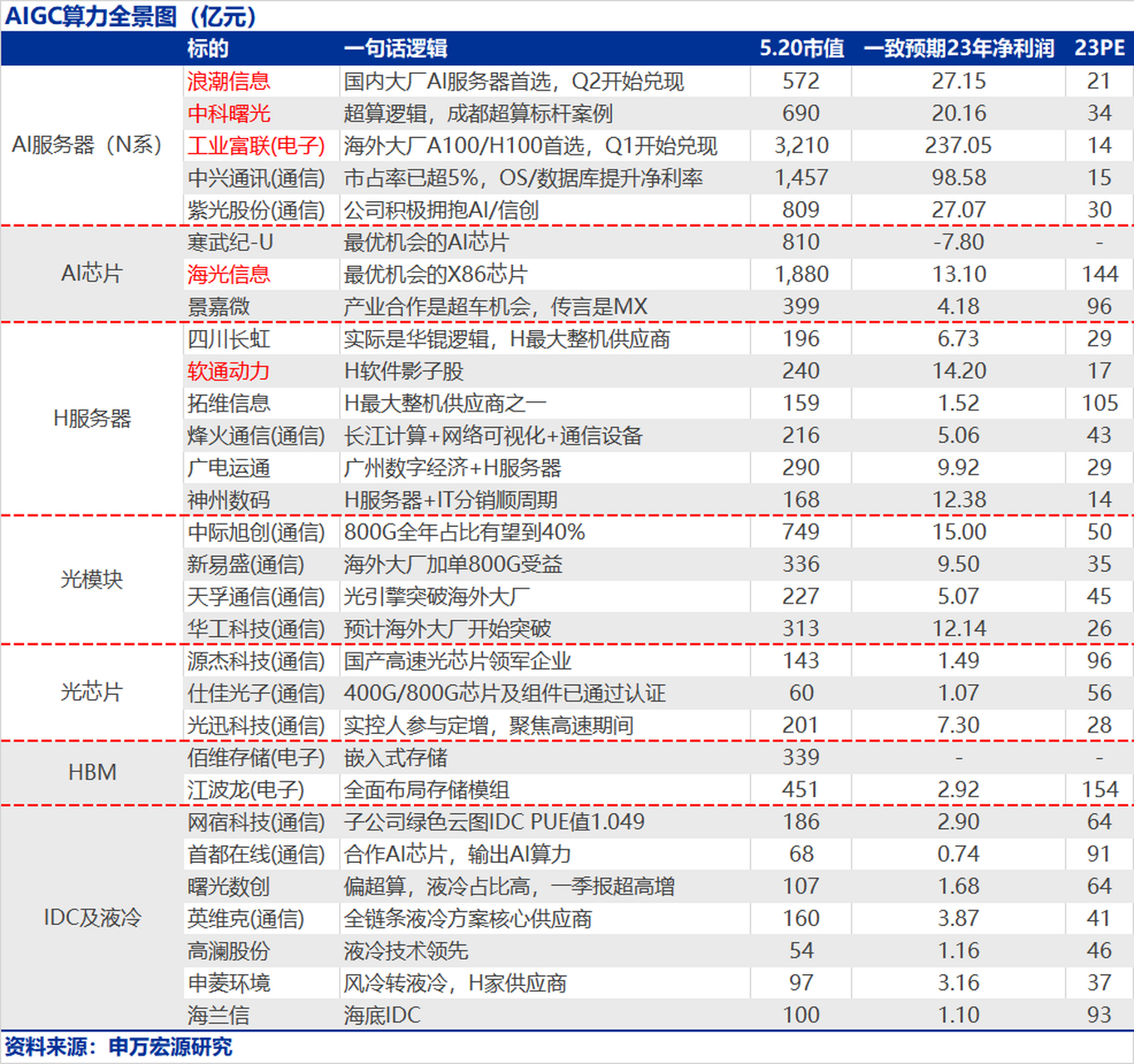Select the 154 PE value for 江波龙

pos(1100,790)
